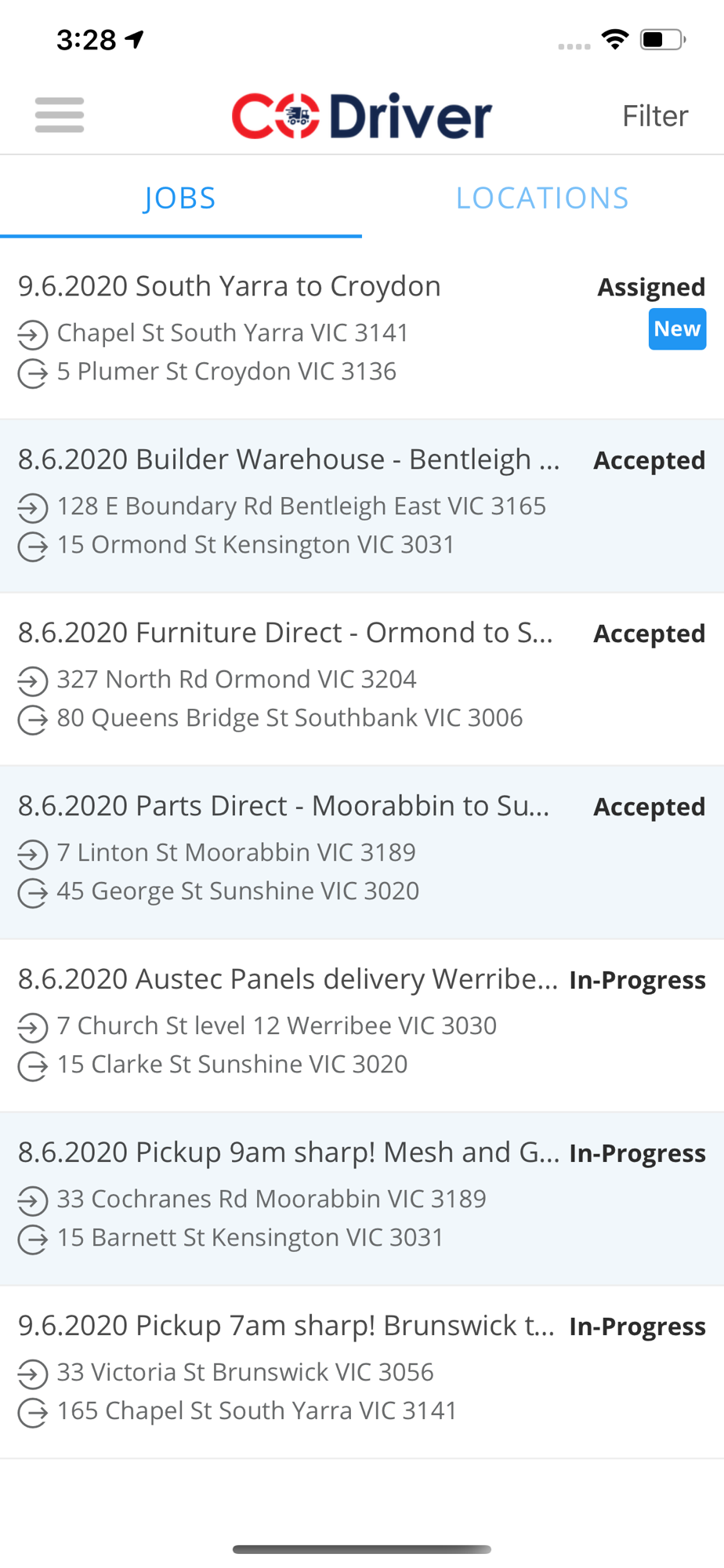Tap the CoDriver logo
This screenshot has width=724, height=1568.
click(x=361, y=116)
